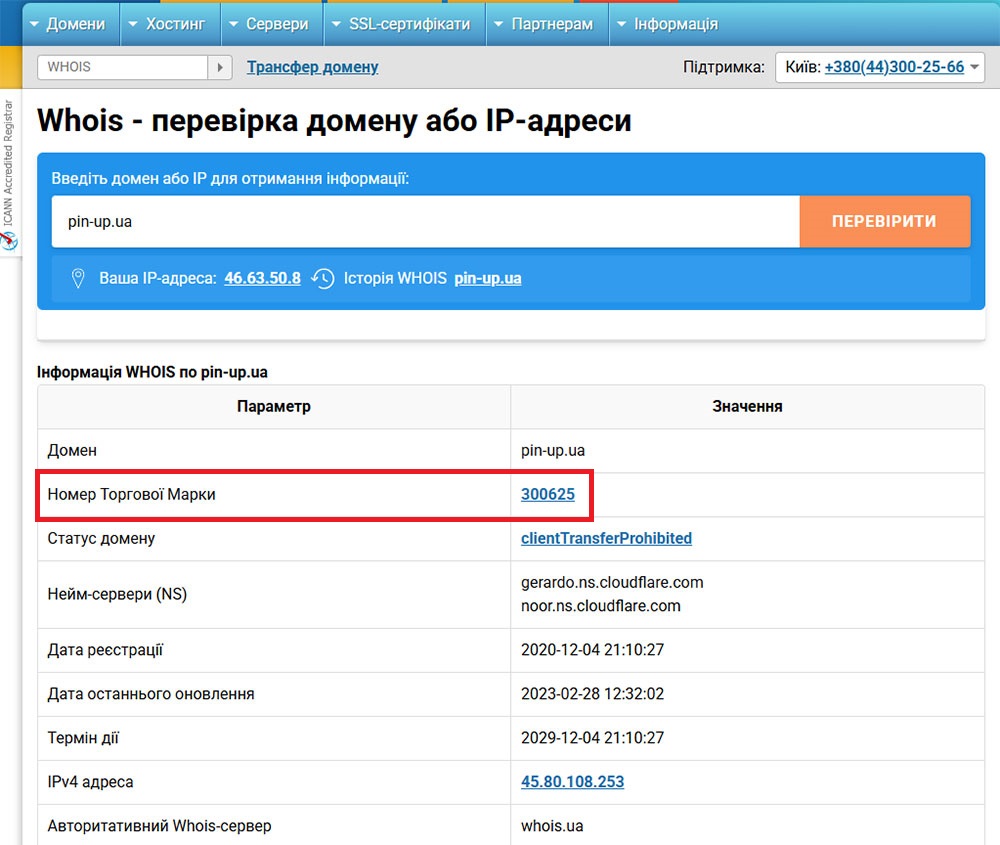1000x845 pixels.
Task: Click the location pin icon beside IP address
Action: [x=78, y=278]
